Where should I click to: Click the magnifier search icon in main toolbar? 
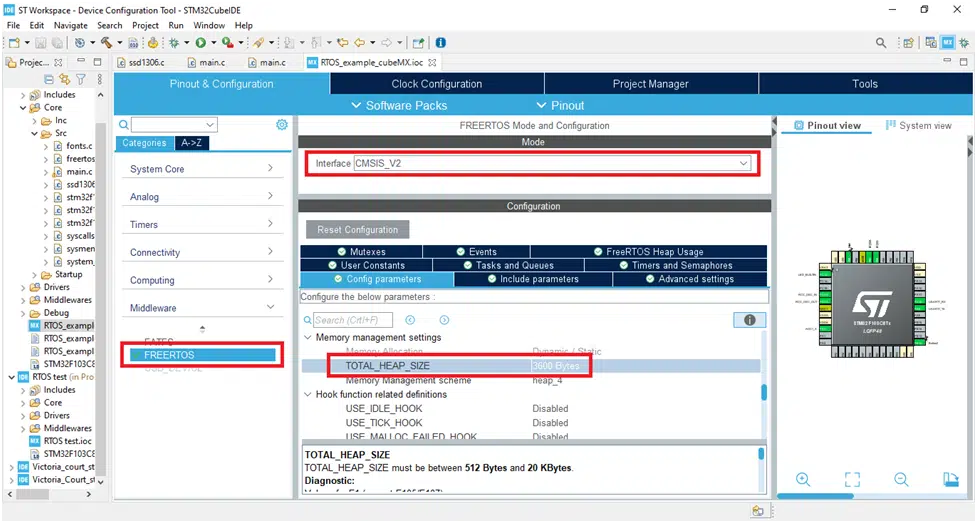click(x=880, y=42)
